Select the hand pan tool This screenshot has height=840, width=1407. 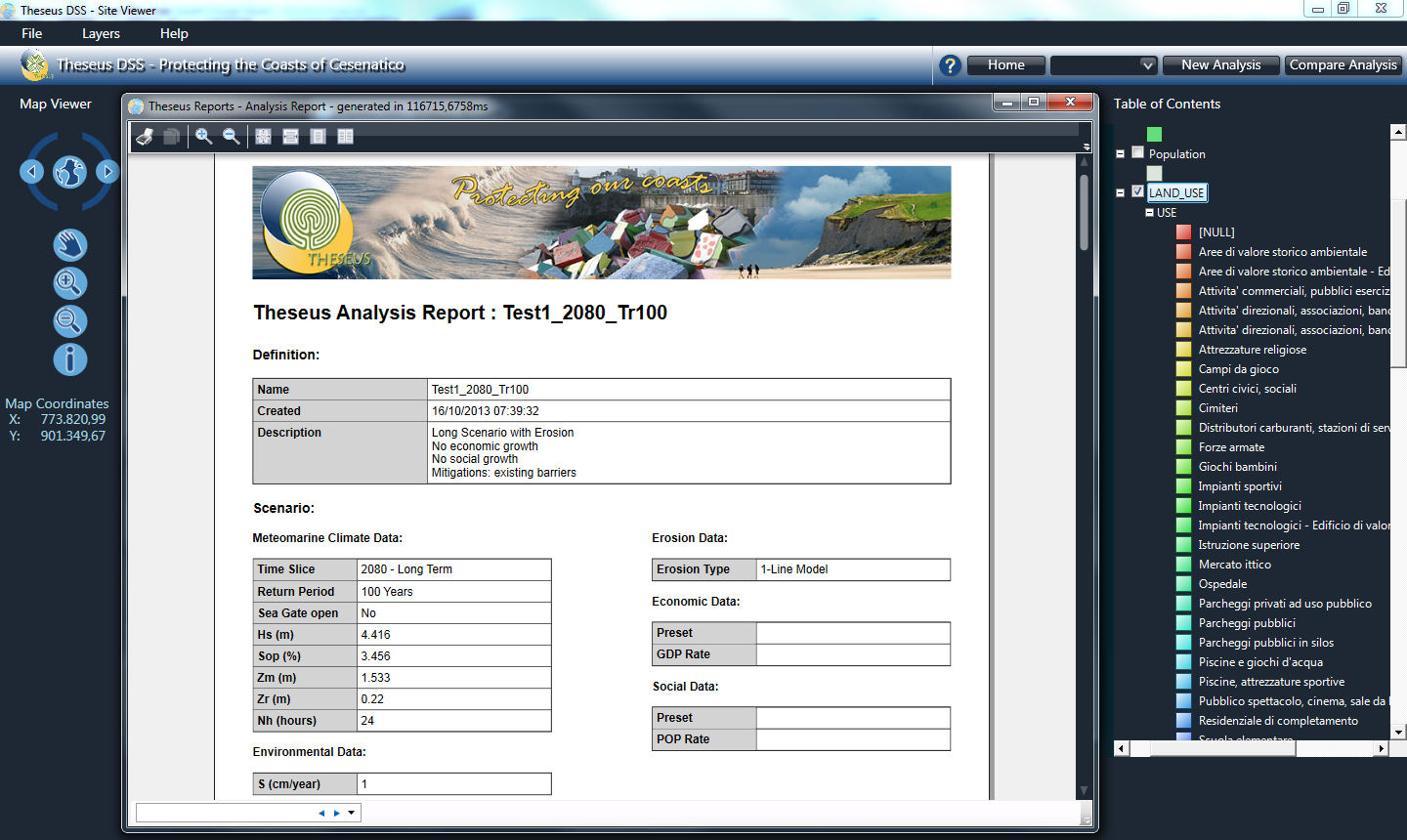click(x=69, y=245)
